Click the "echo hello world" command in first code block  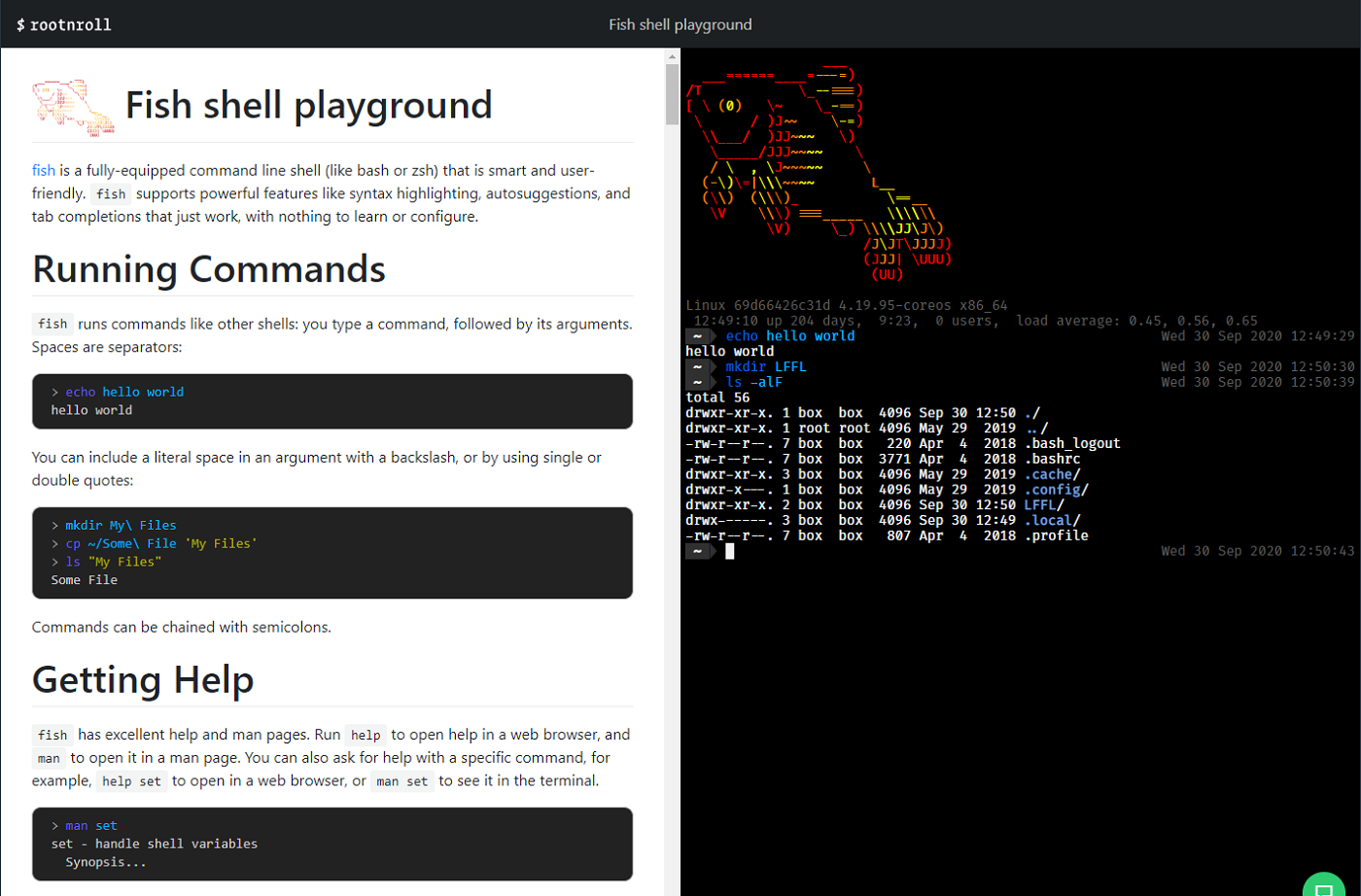[126, 392]
